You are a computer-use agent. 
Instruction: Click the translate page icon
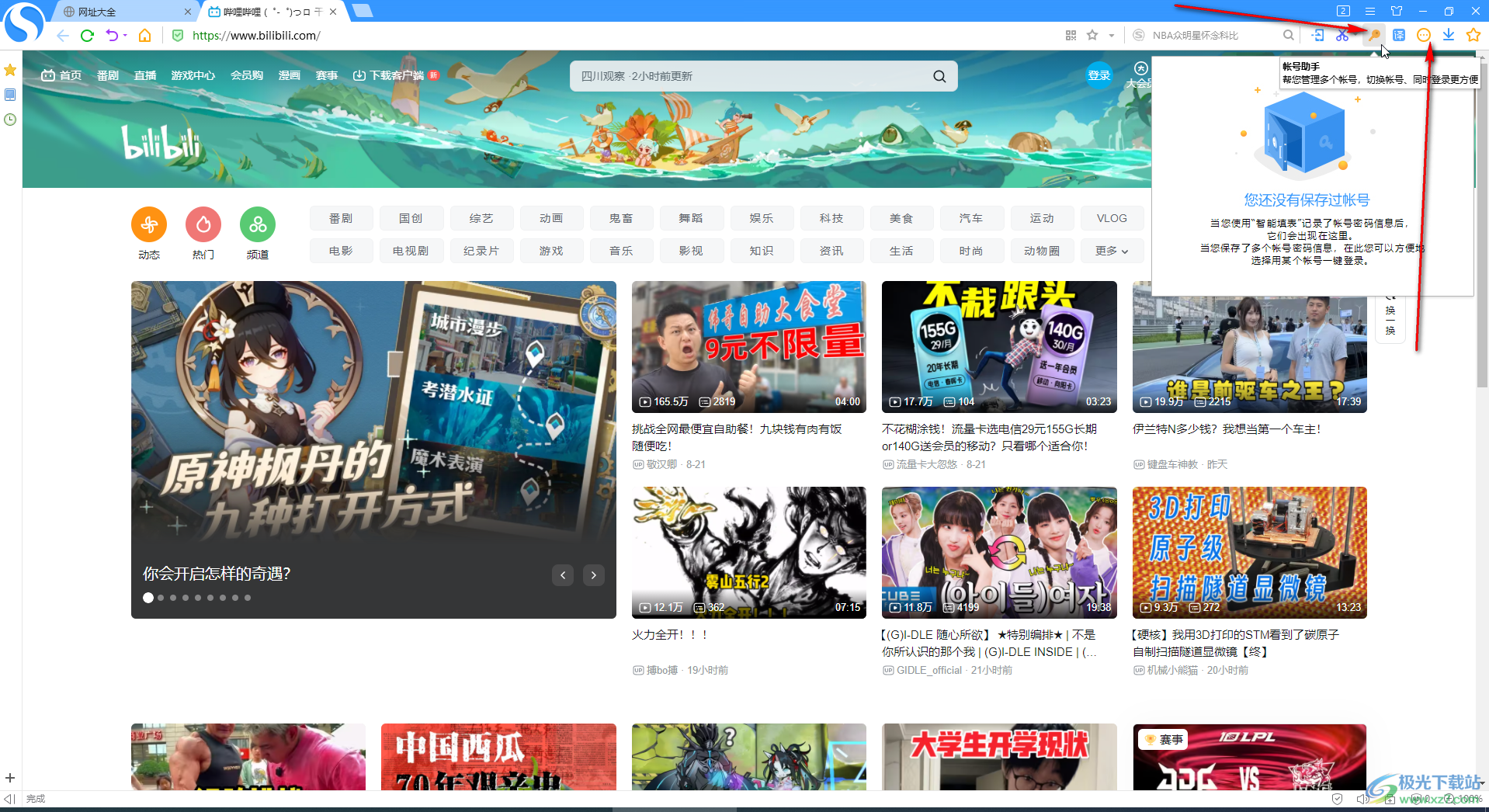coord(1399,35)
